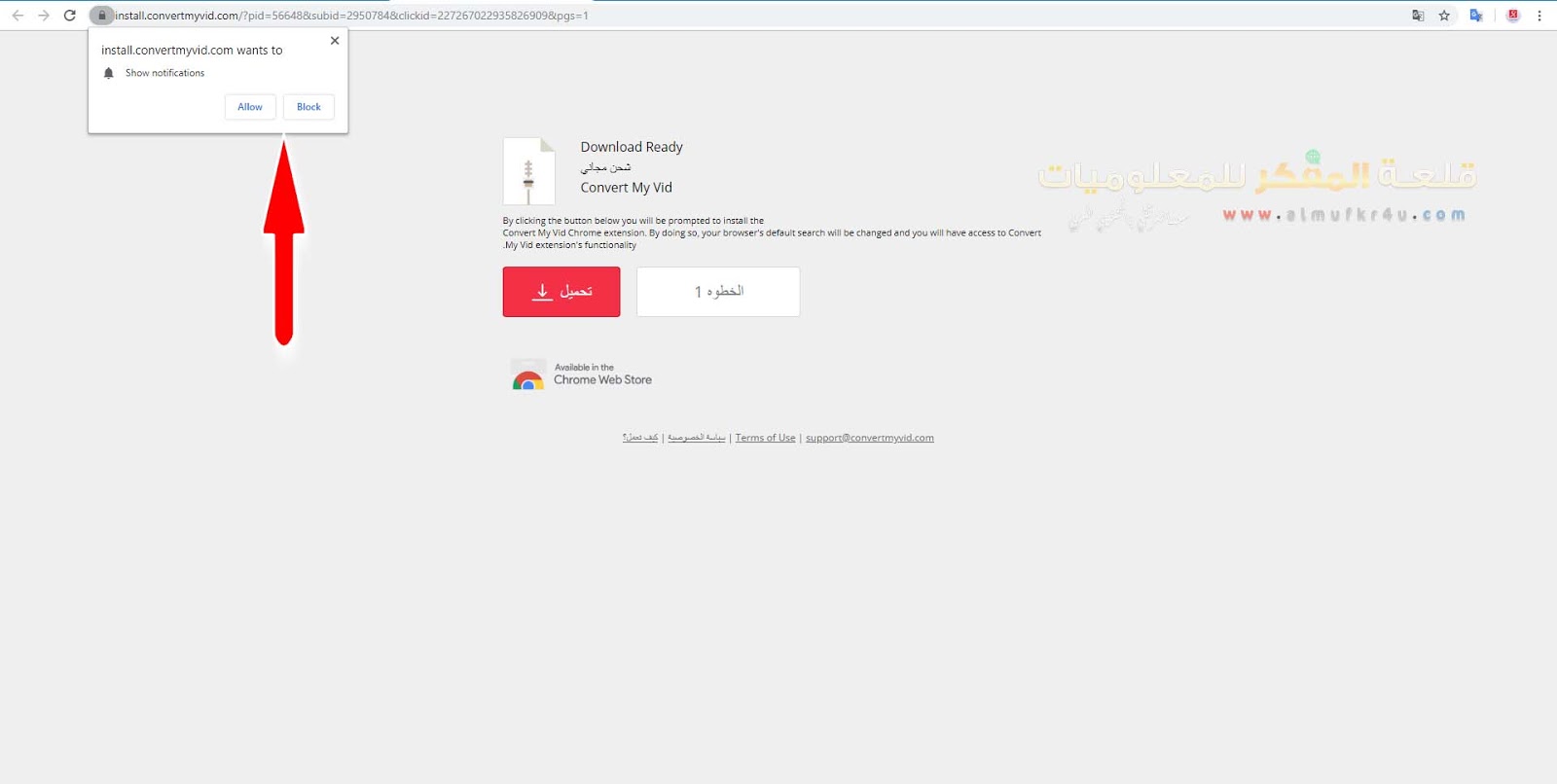The width and height of the screenshot is (1557, 784).
Task: Open site info via the lock icon
Action: (x=101, y=16)
